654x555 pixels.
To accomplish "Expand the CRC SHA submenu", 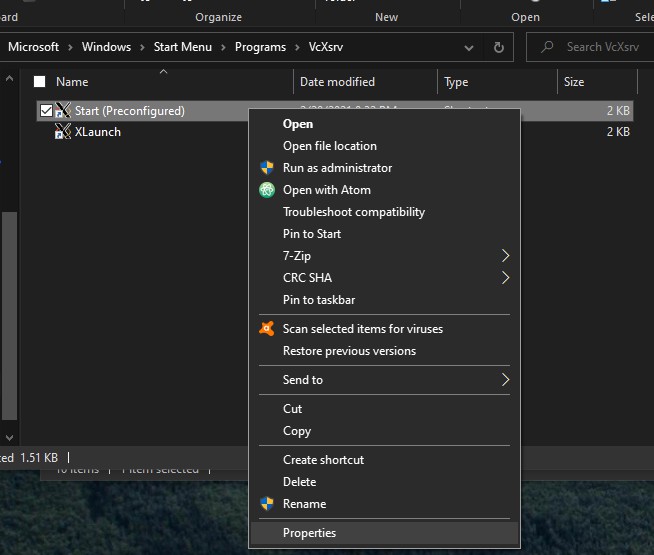I will 506,278.
